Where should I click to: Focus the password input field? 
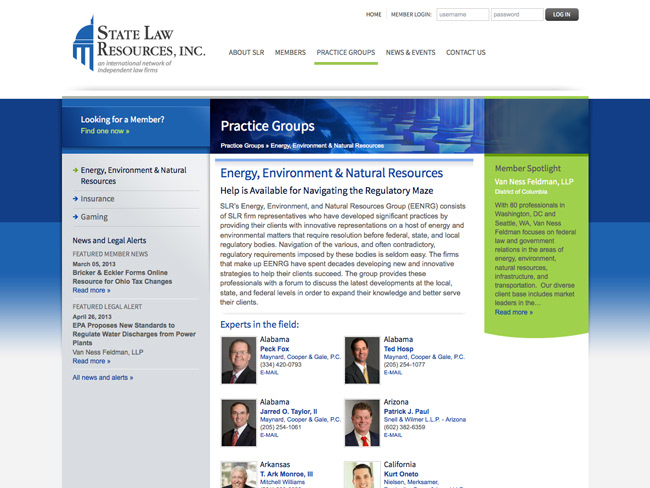(517, 15)
